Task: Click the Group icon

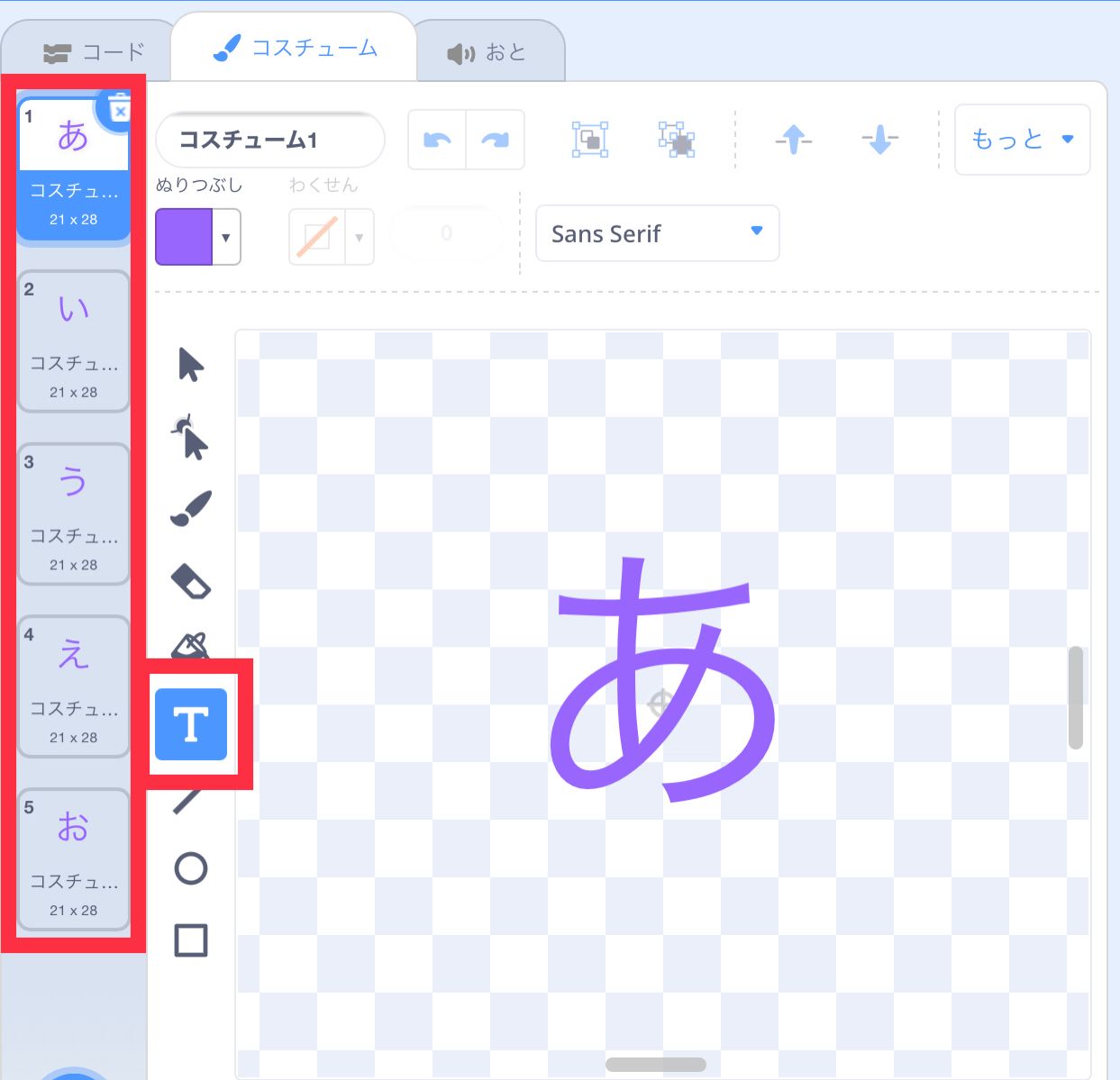Action: tap(590, 140)
